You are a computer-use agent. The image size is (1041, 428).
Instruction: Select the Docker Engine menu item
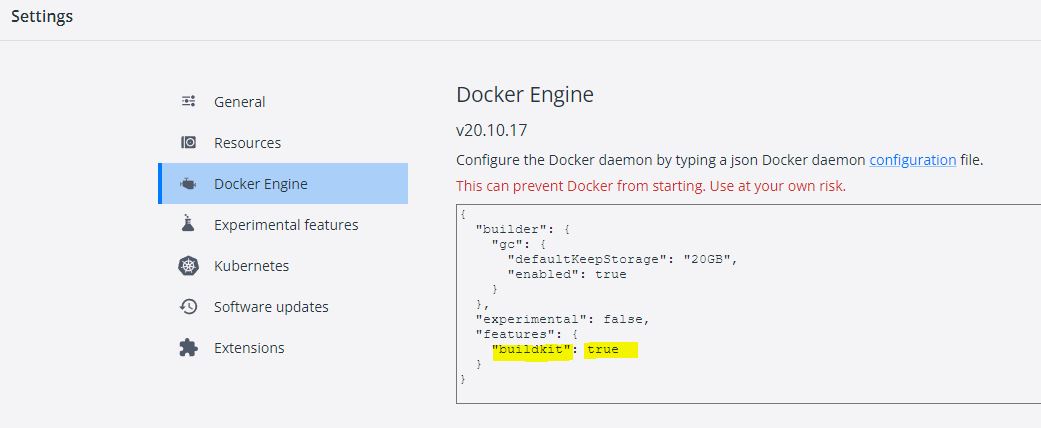(283, 184)
